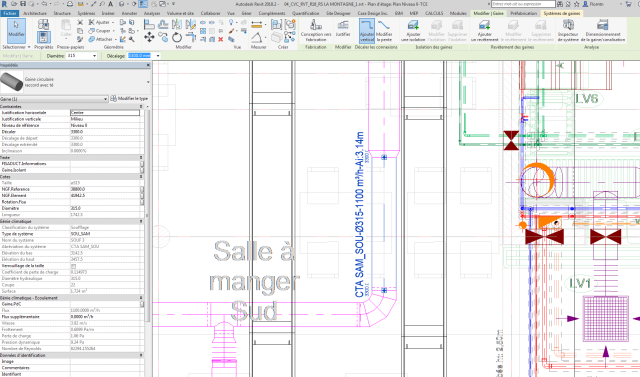Click the Cut clipboard icon
The height and width of the screenshot is (377, 640).
tap(80, 22)
